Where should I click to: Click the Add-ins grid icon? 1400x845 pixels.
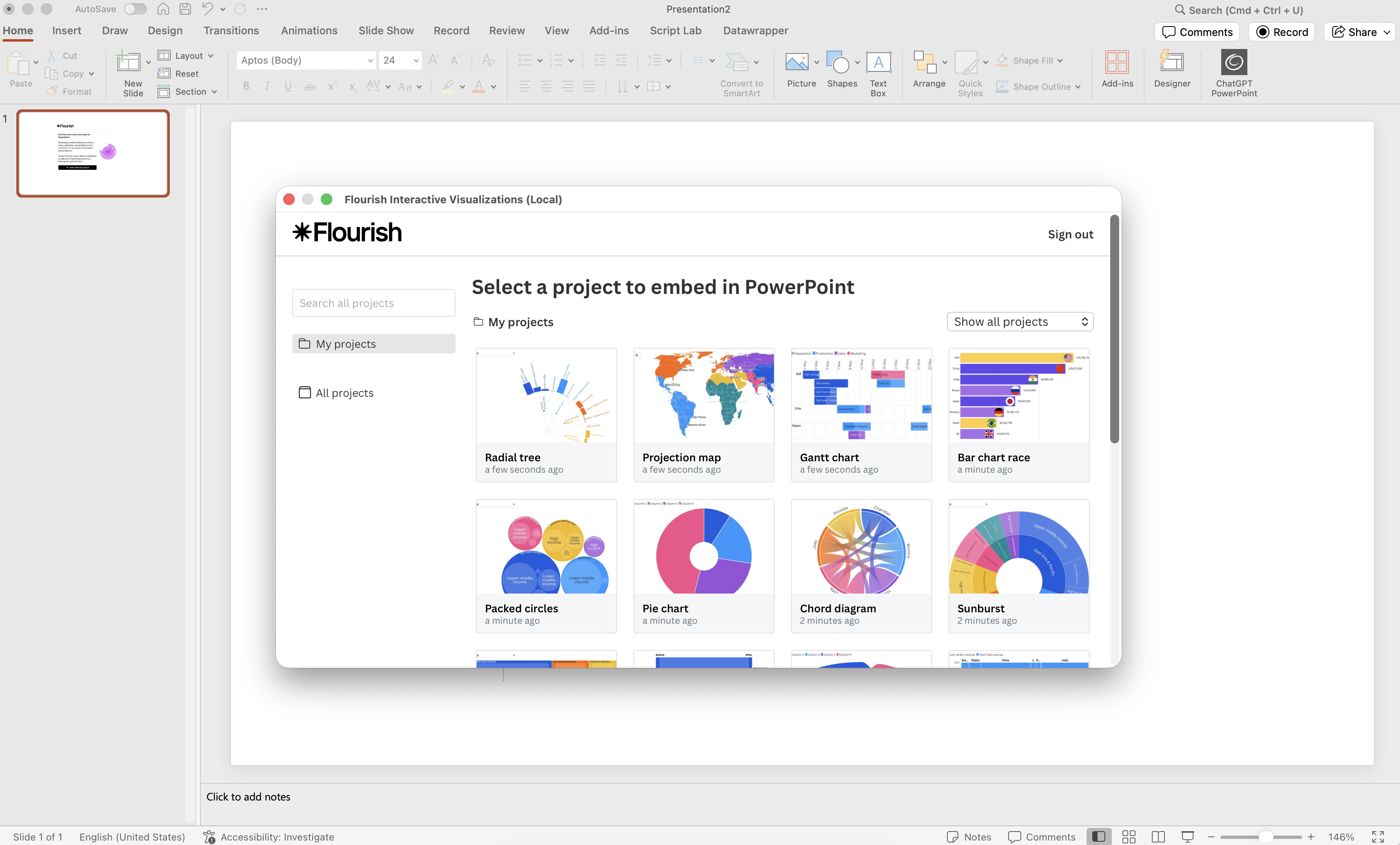1116,62
